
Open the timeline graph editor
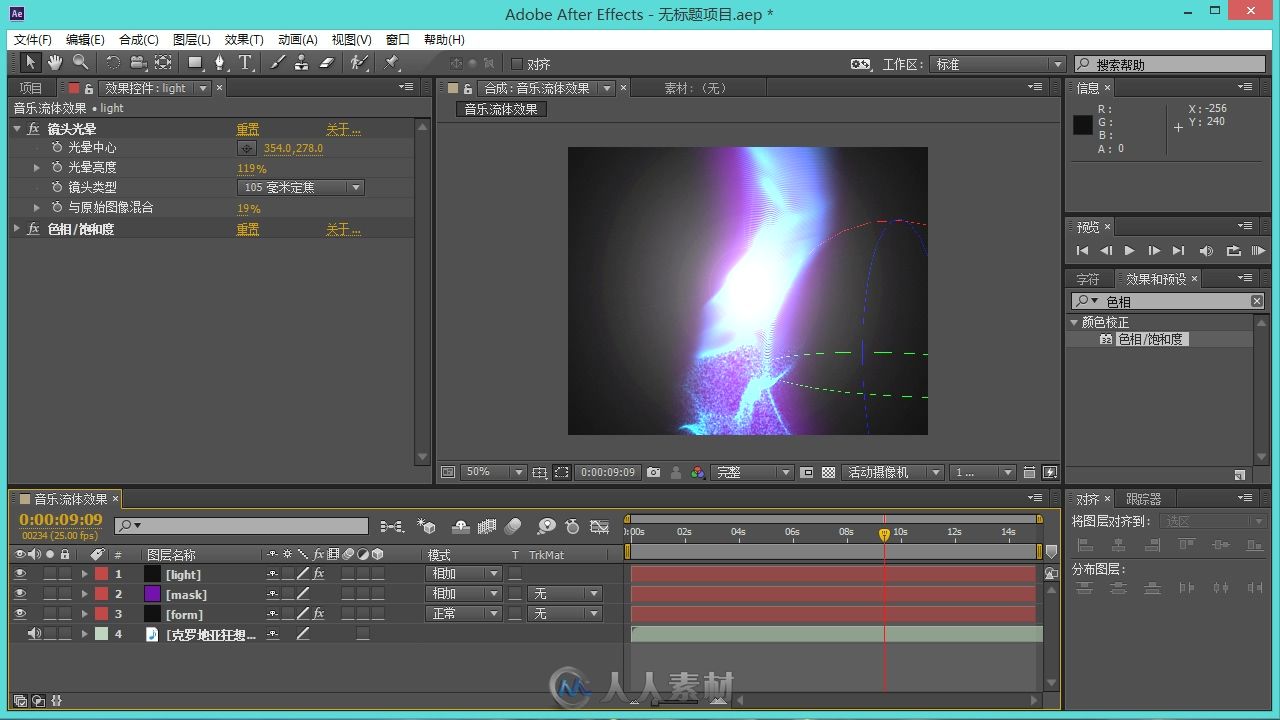[600, 526]
